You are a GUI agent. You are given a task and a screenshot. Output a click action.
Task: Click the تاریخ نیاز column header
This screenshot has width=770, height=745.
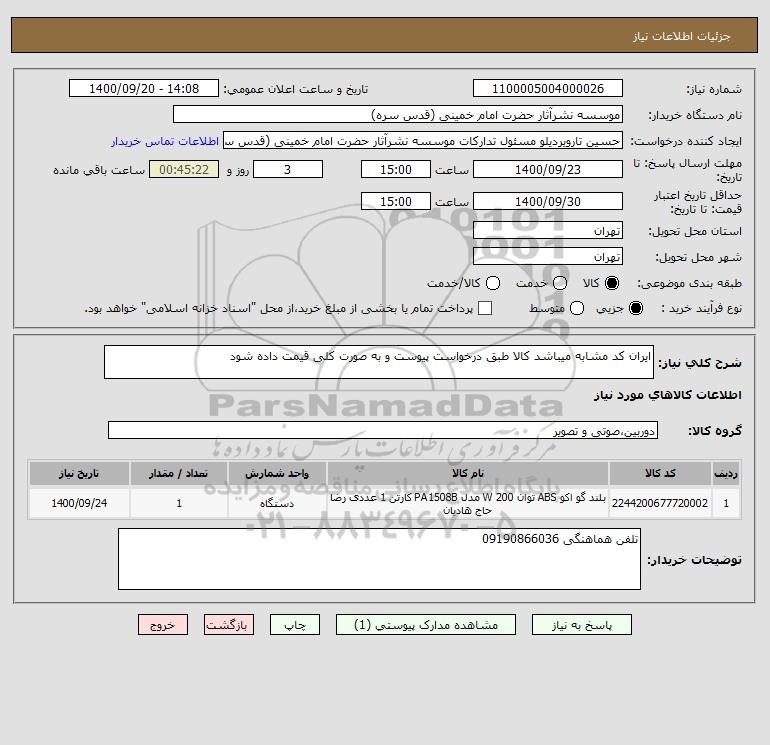[79, 473]
